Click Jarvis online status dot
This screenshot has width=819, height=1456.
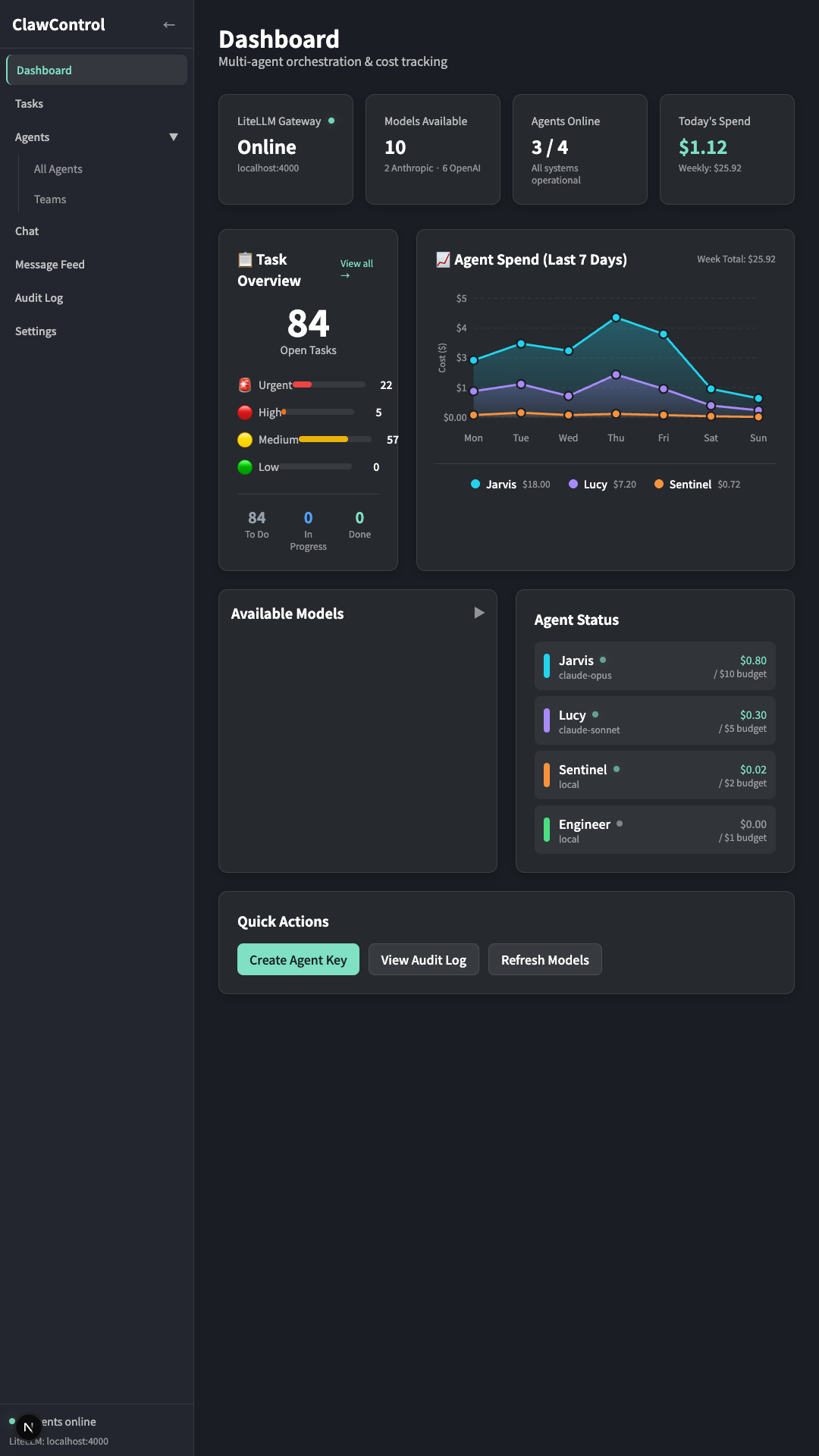[x=603, y=660]
